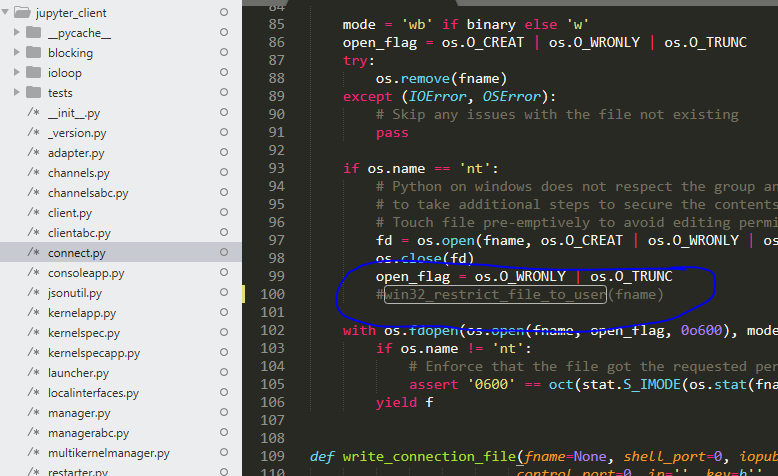Viewport: 778px width, 476px height.
Task: Click 'except' keyword on line 89
Action: [368, 97]
